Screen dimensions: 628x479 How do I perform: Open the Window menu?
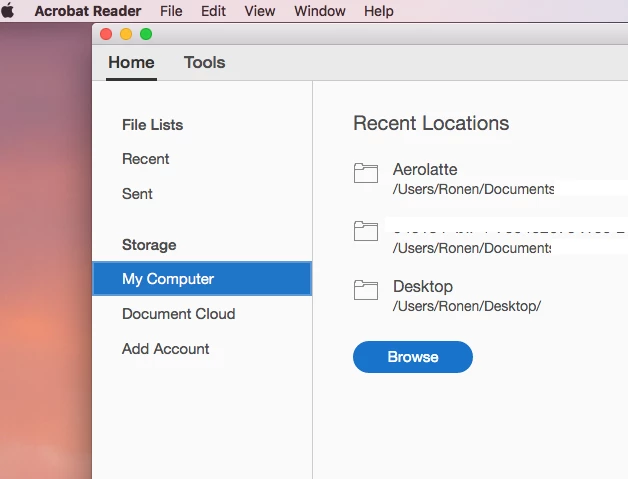click(320, 11)
